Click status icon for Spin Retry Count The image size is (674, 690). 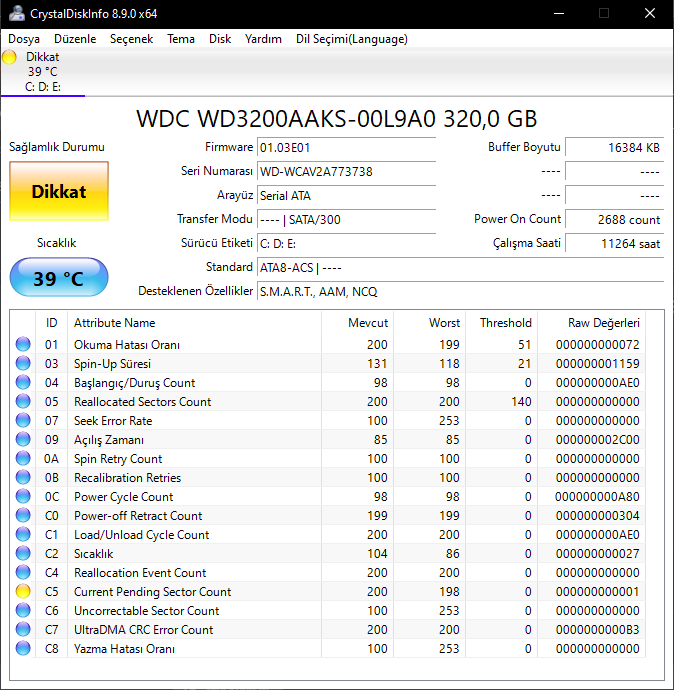(x=23, y=458)
